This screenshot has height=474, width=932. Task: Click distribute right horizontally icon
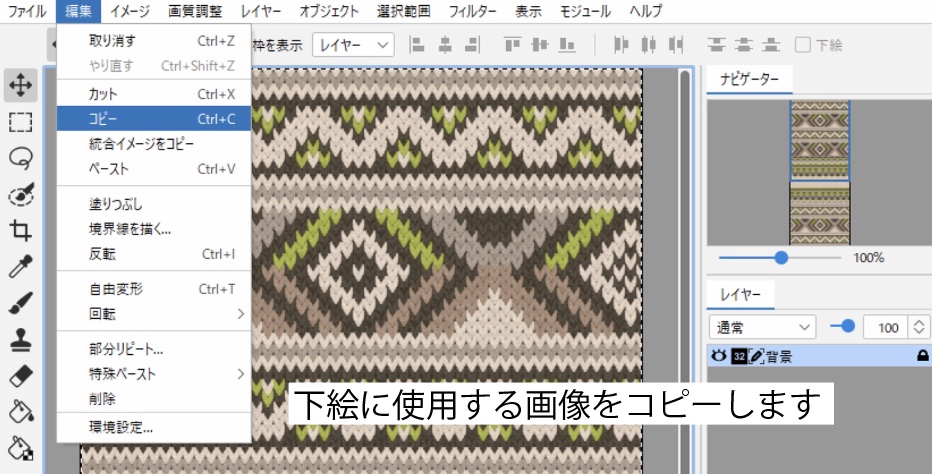tap(676, 45)
